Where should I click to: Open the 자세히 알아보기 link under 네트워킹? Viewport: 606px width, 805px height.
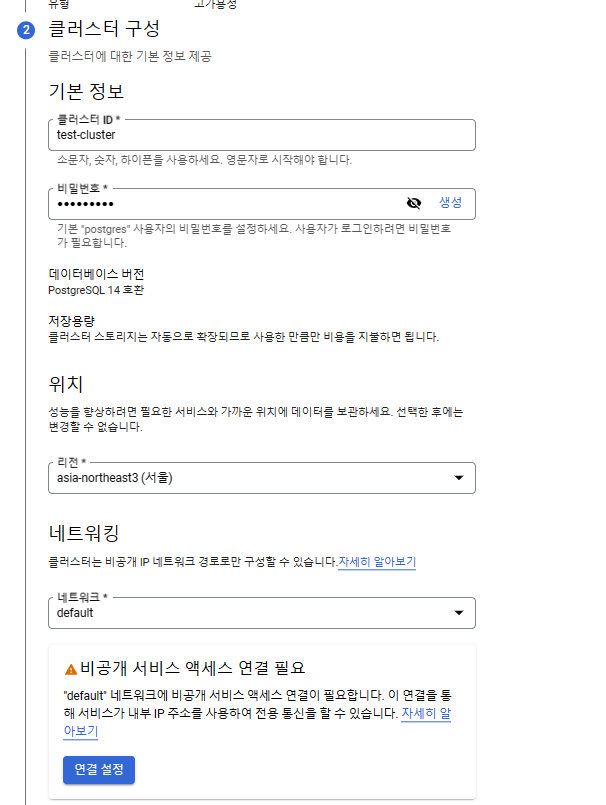[377, 562]
